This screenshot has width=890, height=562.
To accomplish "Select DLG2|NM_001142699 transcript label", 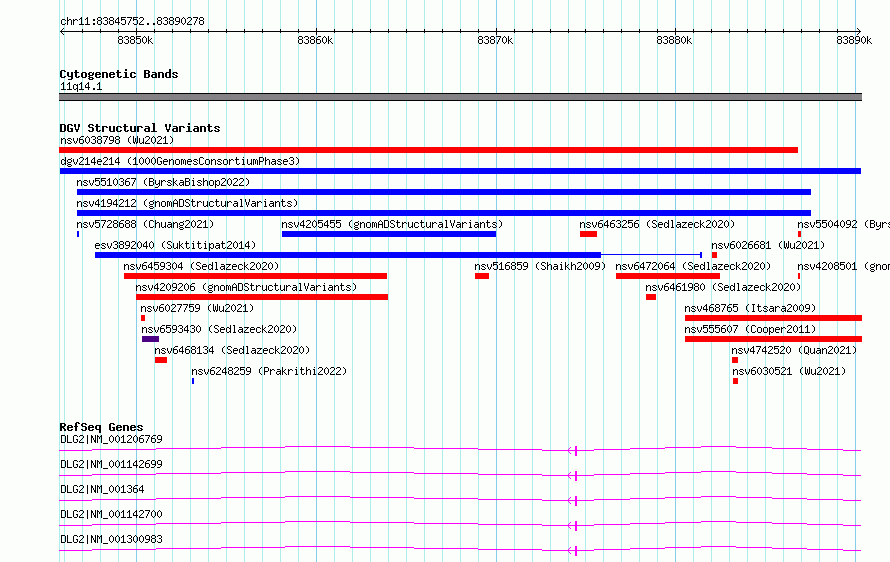I will tap(111, 464).
